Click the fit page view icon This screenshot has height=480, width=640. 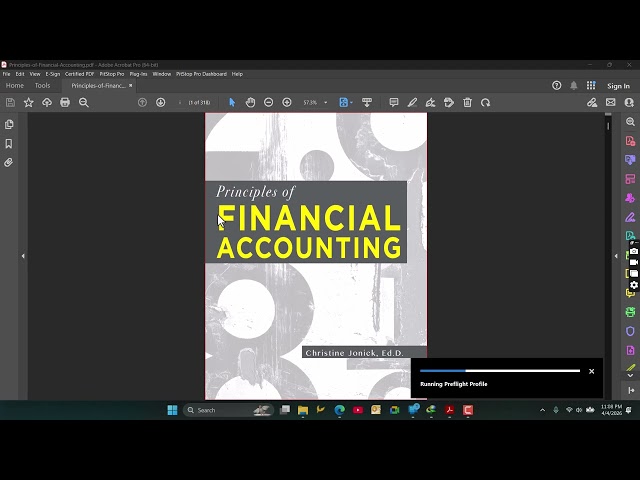(344, 102)
